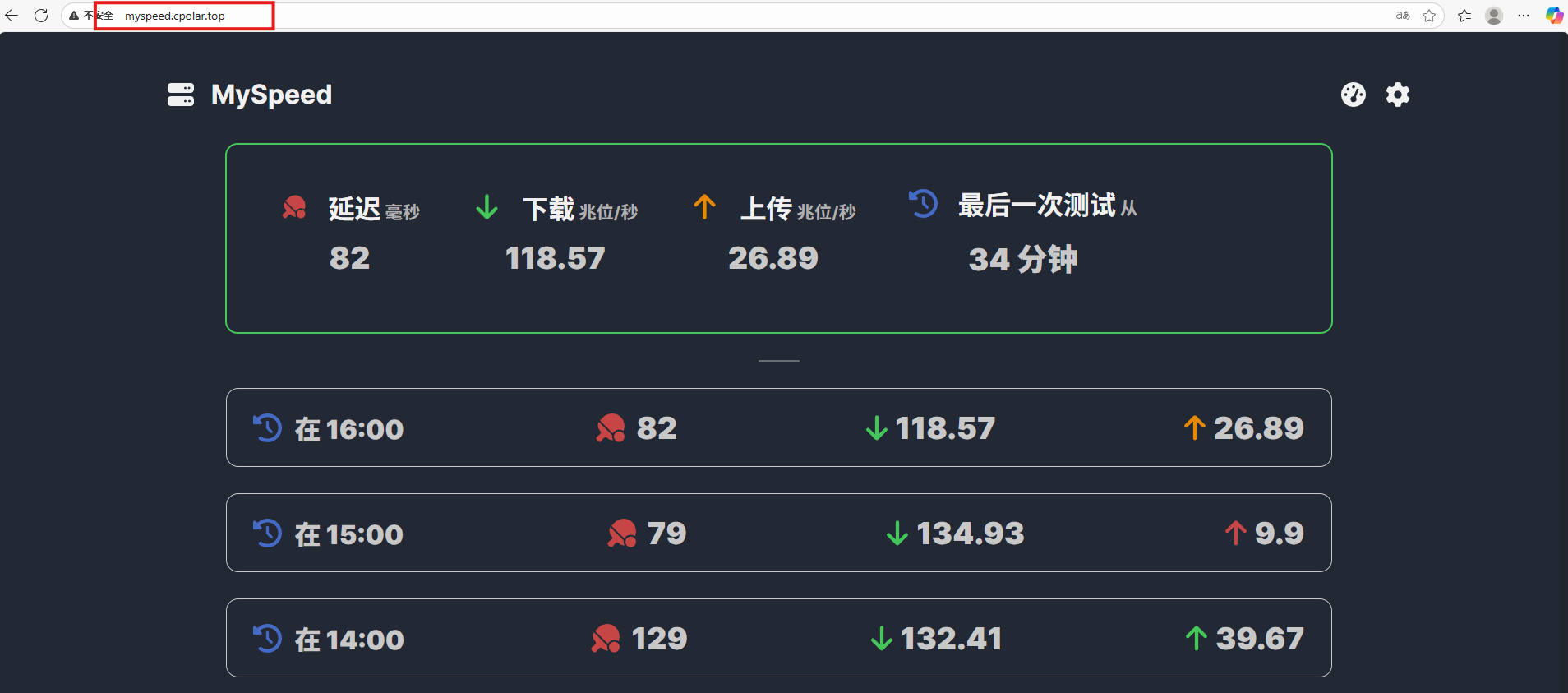Click the not-secure warning icon
The image size is (1568, 693).
pyautogui.click(x=74, y=16)
